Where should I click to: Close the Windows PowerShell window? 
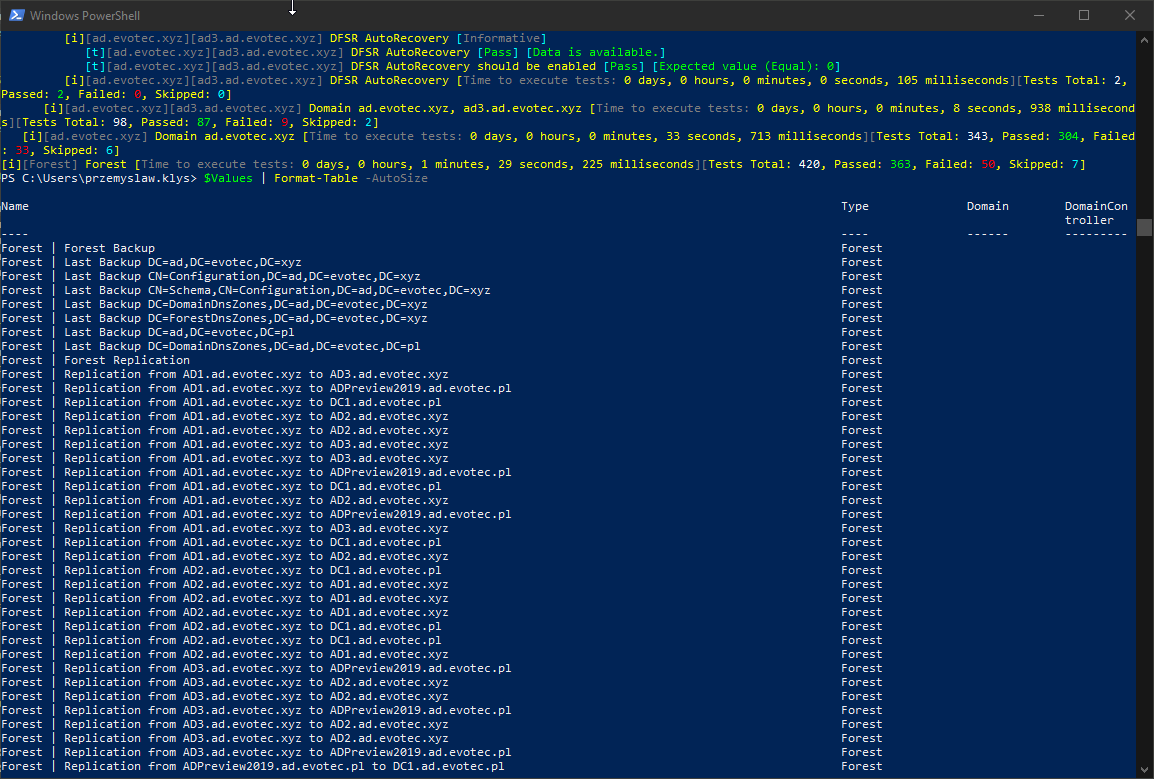click(x=1130, y=15)
